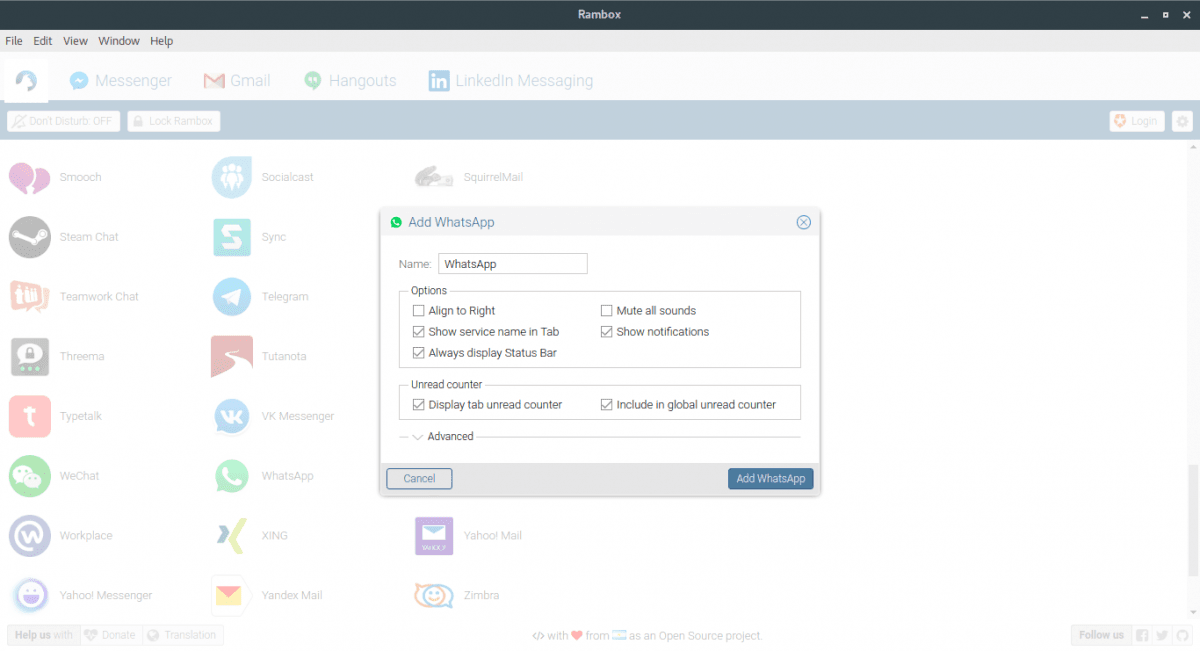Open the Edit menu

(x=43, y=41)
